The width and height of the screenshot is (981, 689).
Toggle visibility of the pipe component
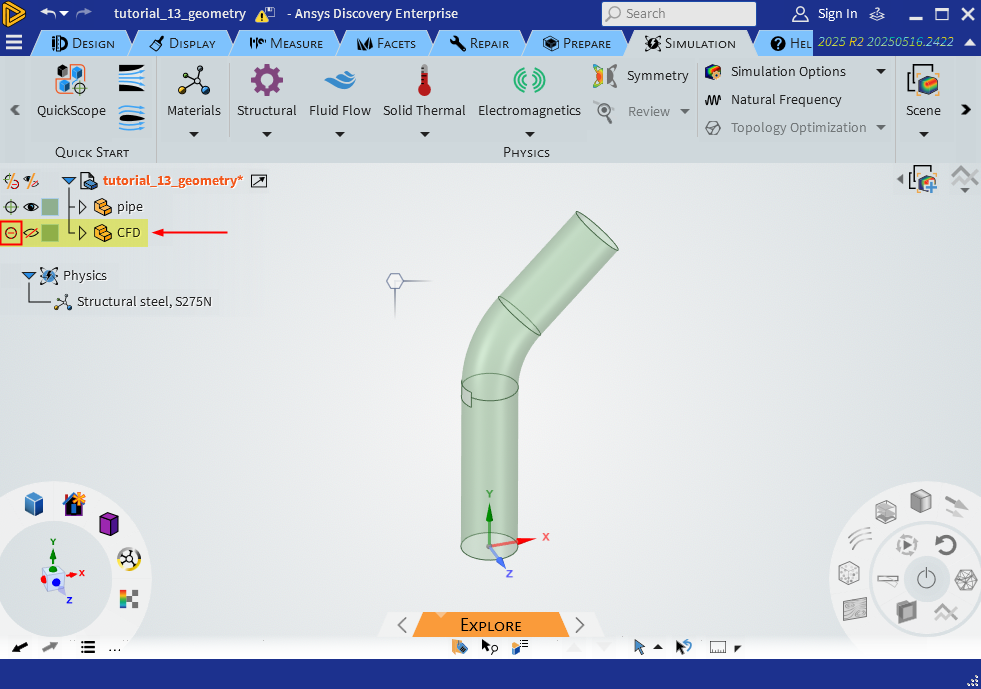point(30,207)
